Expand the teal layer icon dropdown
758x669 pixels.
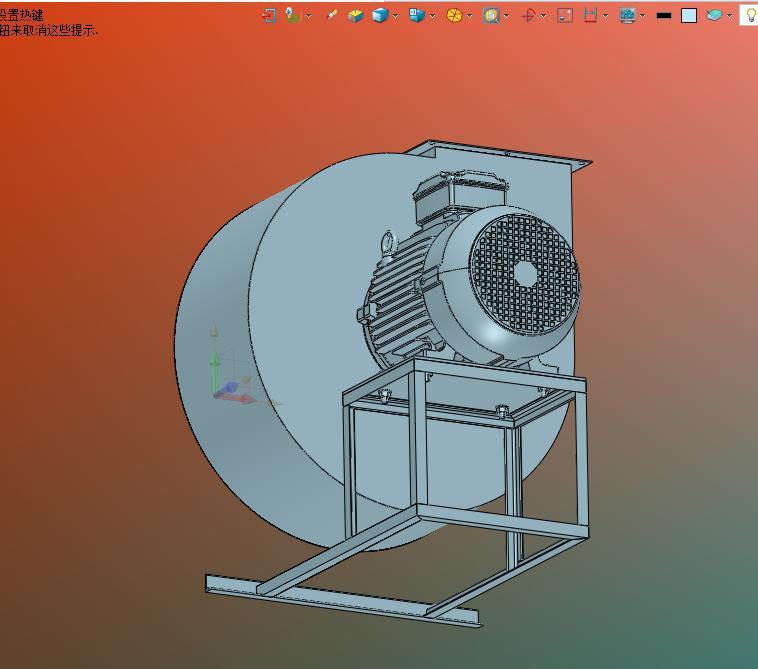coord(729,16)
